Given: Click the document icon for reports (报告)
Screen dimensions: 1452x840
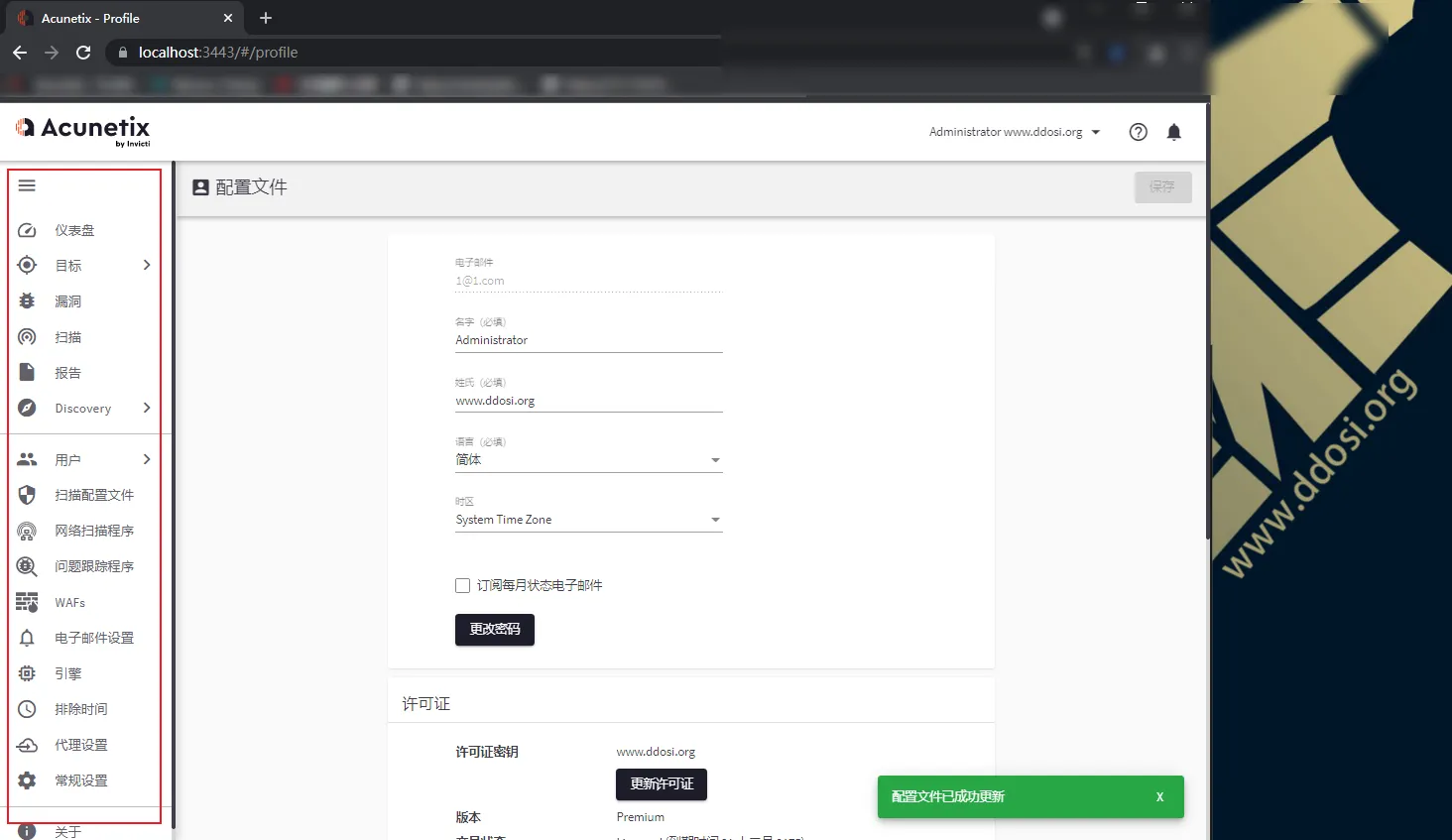Looking at the screenshot, I should 27,372.
